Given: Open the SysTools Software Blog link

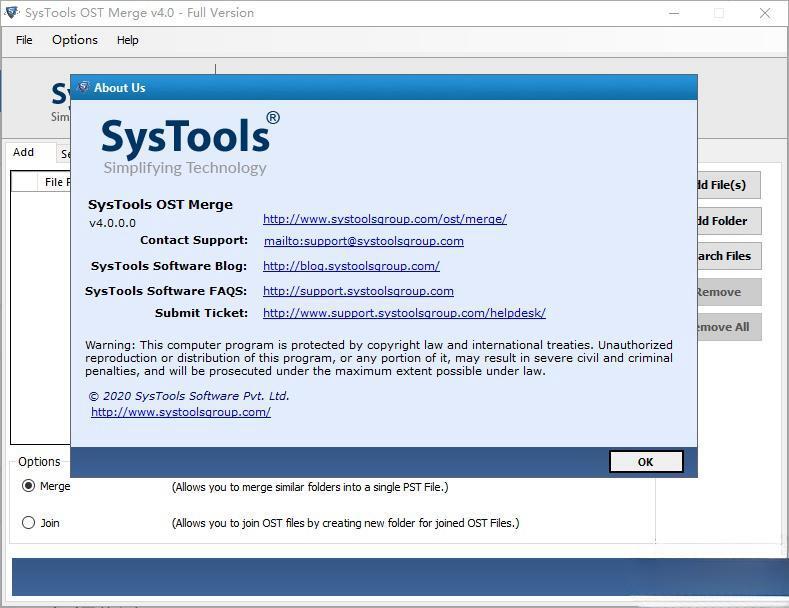Looking at the screenshot, I should tap(351, 266).
